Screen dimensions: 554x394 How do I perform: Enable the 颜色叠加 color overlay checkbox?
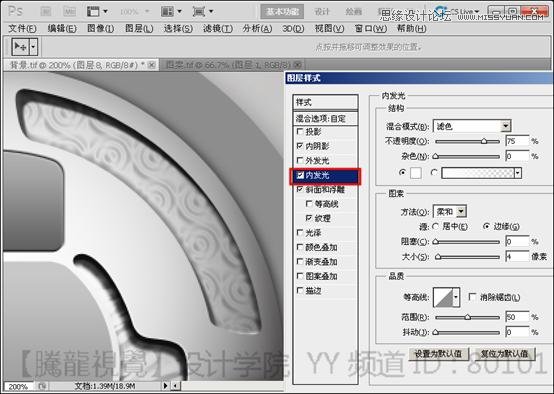pyautogui.click(x=300, y=247)
